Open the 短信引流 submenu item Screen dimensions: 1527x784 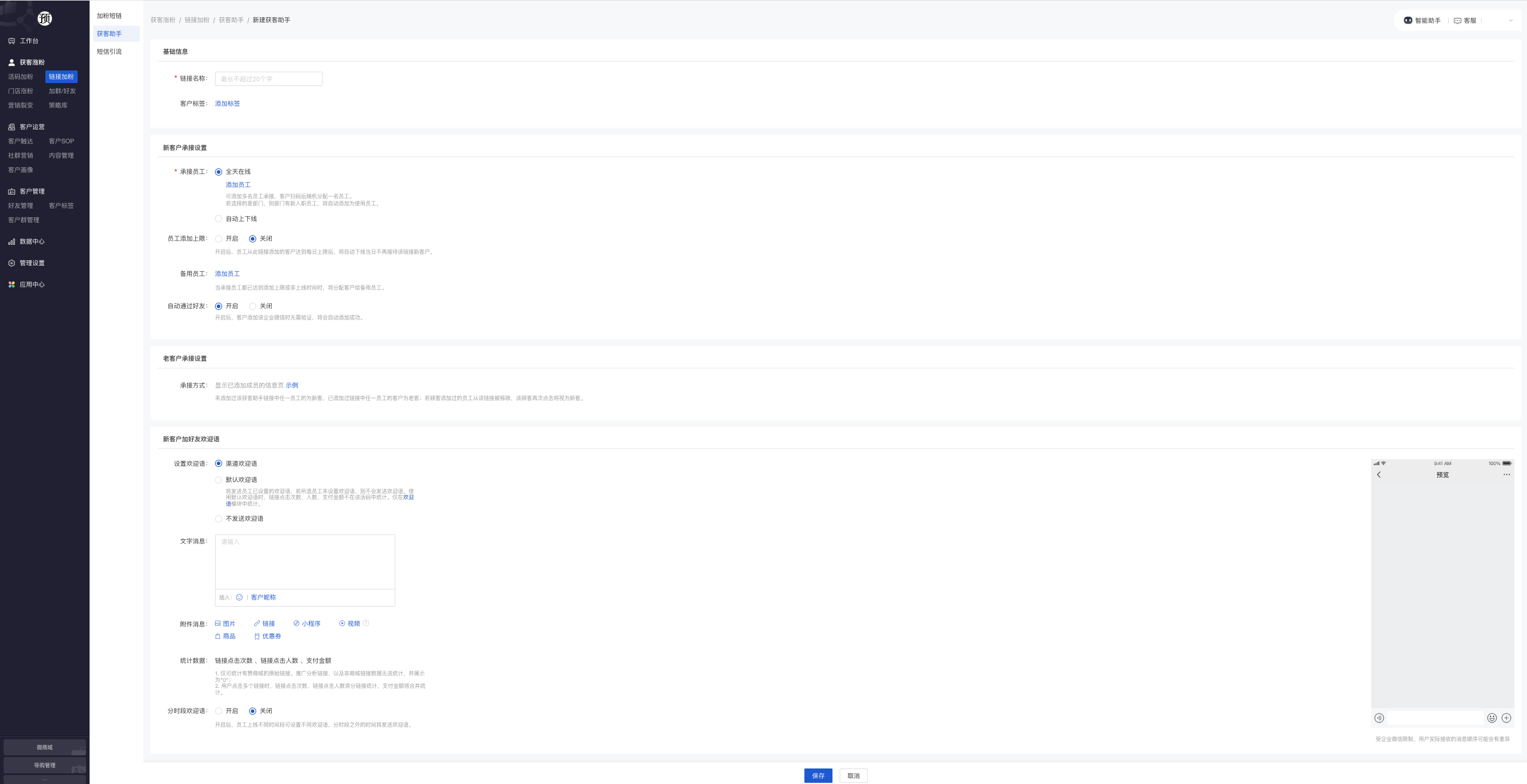click(x=109, y=52)
